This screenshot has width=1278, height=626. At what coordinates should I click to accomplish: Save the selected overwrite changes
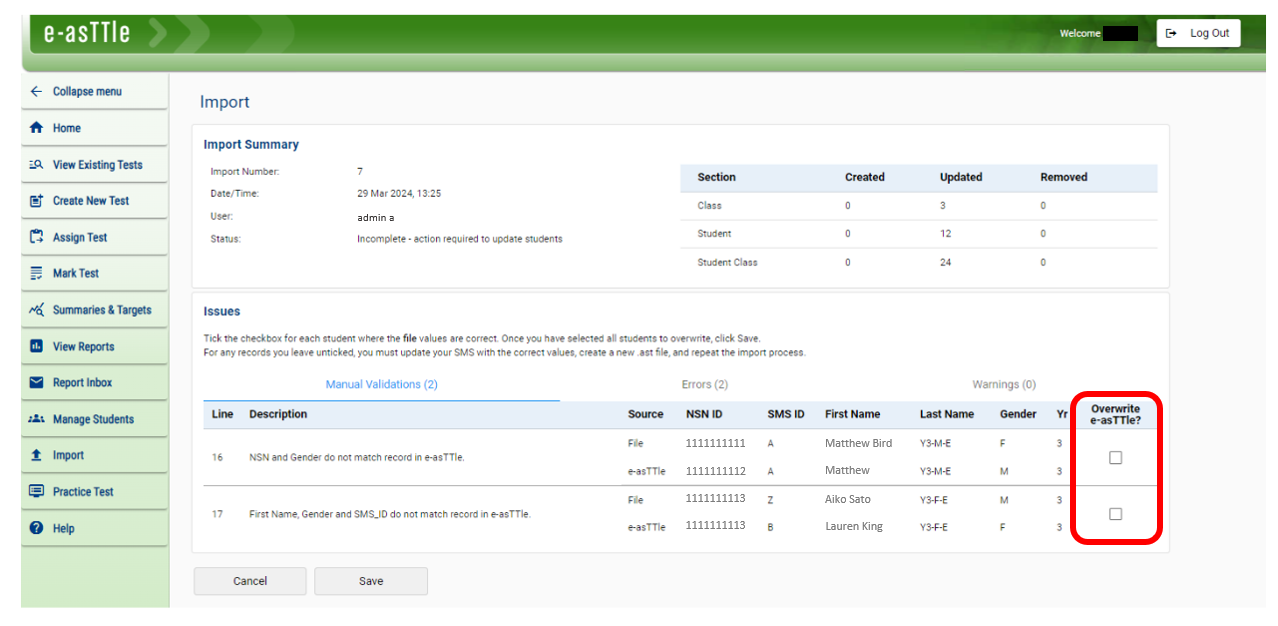[x=370, y=581]
